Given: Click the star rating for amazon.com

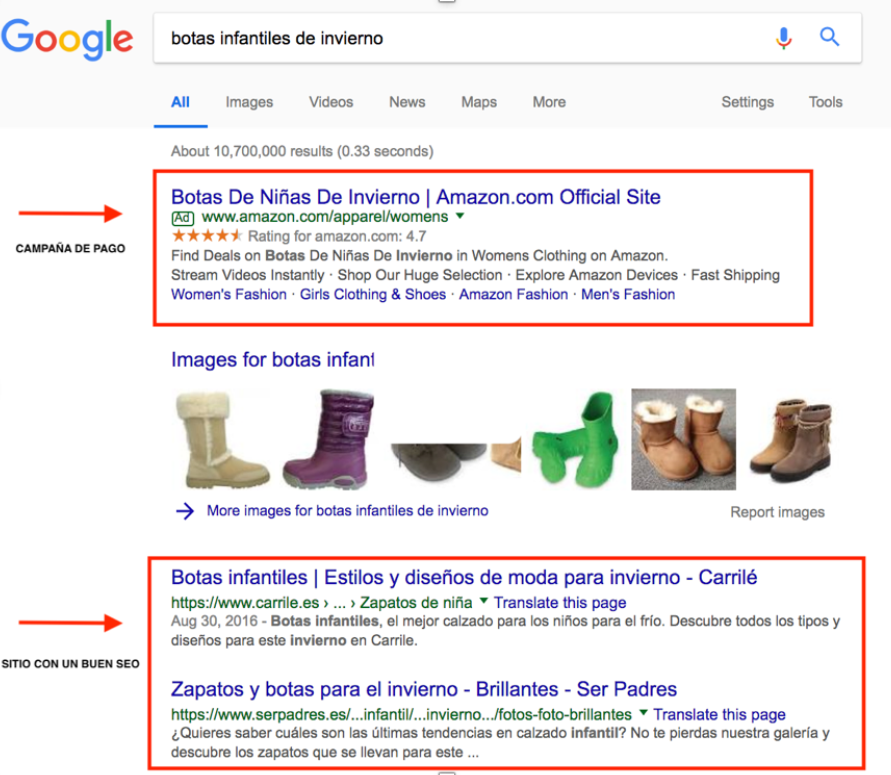Looking at the screenshot, I should pyautogui.click(x=207, y=236).
